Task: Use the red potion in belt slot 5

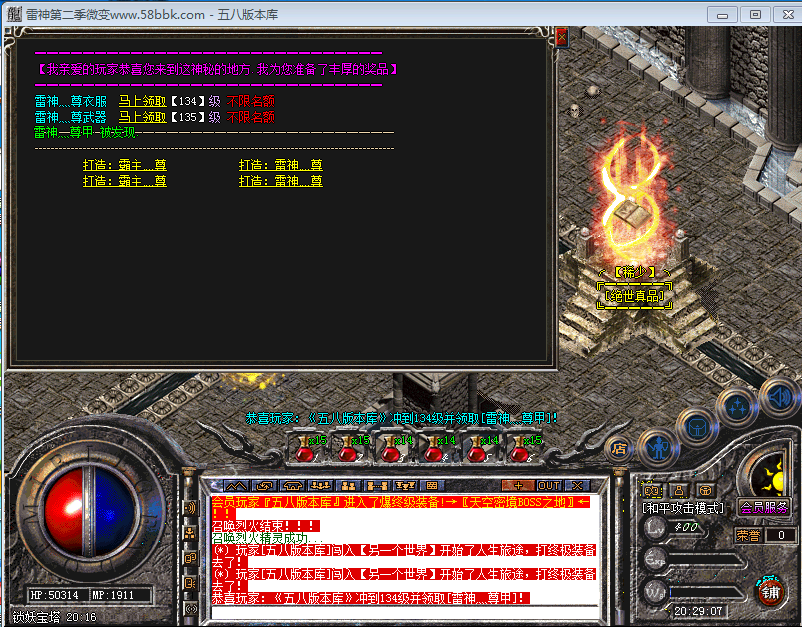Action: pyautogui.click(x=478, y=449)
